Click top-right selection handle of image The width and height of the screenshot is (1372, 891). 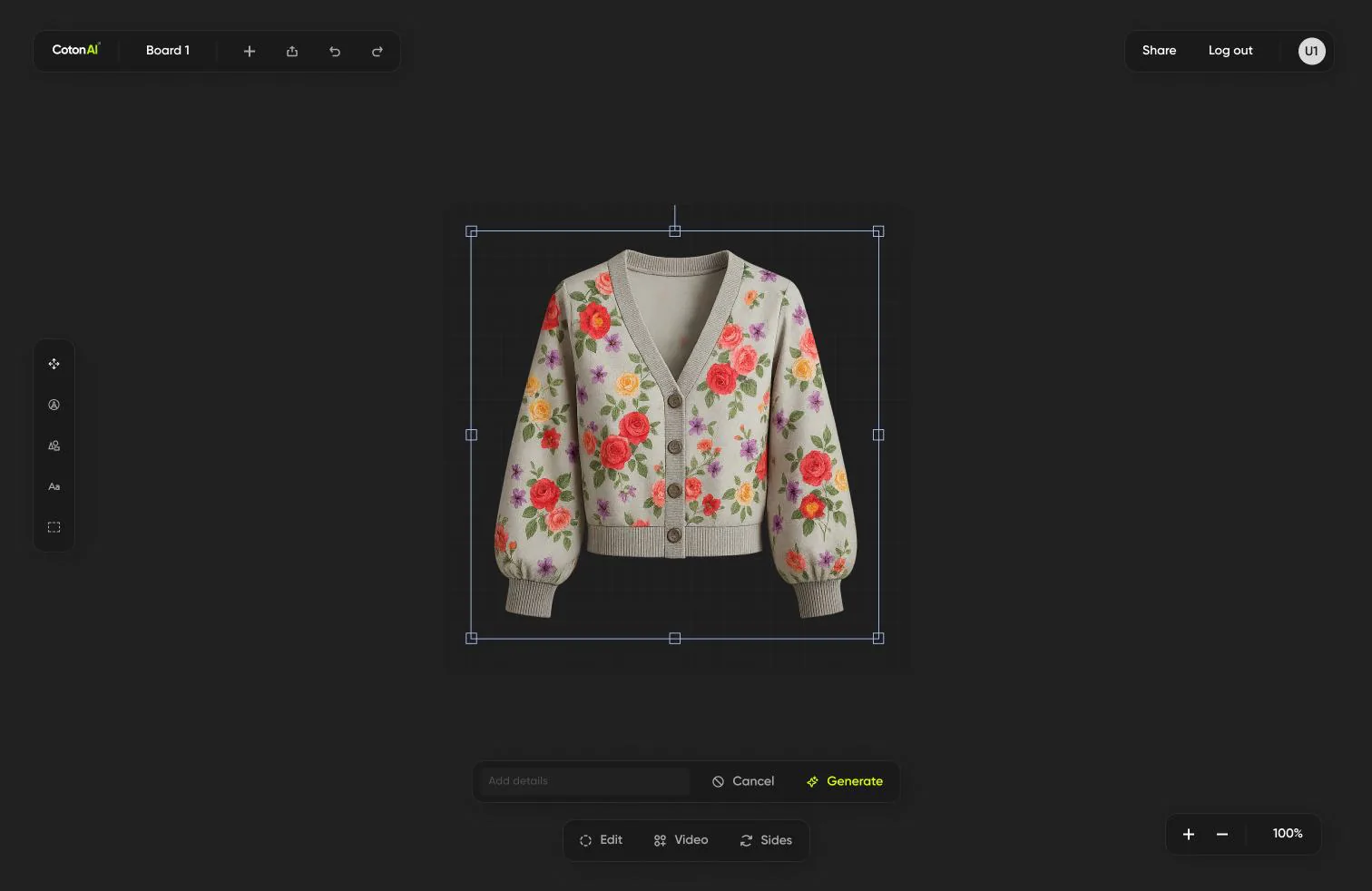[878, 231]
